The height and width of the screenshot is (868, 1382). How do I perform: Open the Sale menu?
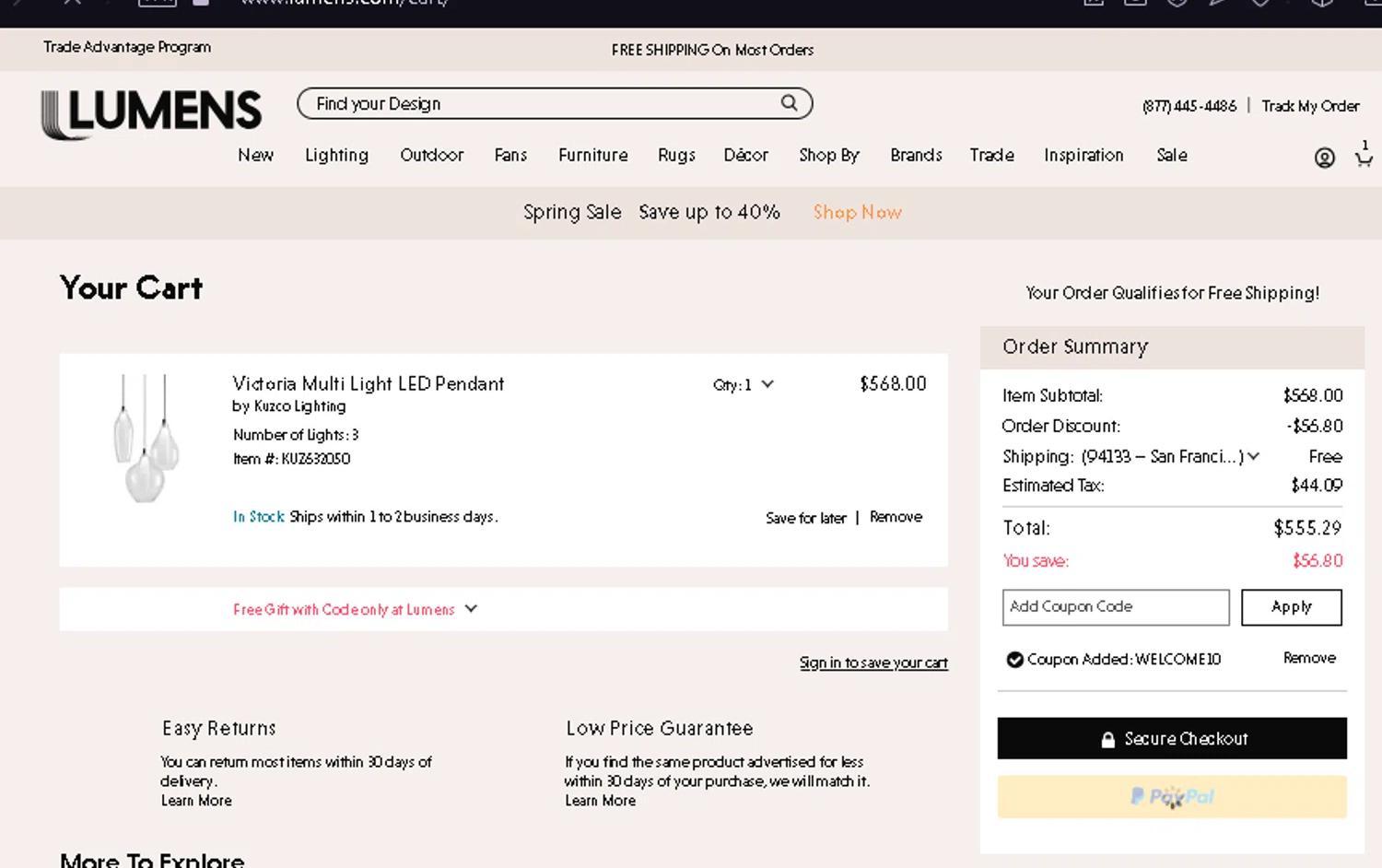click(1172, 155)
